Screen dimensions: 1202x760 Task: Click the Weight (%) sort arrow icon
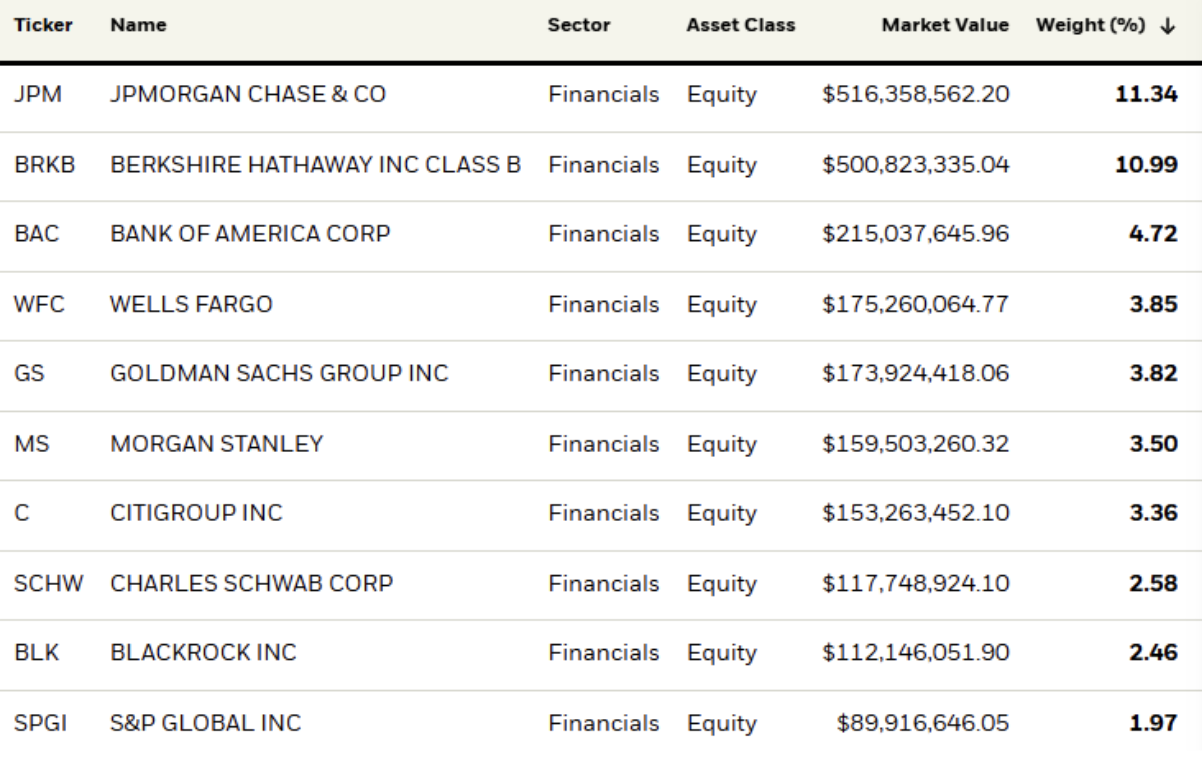[1166, 27]
